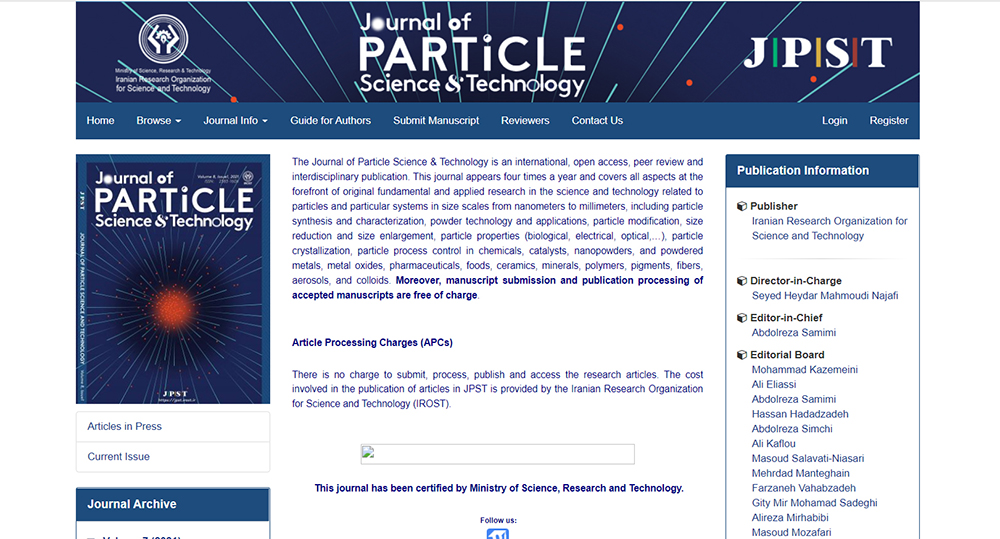Open the Follow us social icon
This screenshot has height=539, width=1000.
click(497, 534)
